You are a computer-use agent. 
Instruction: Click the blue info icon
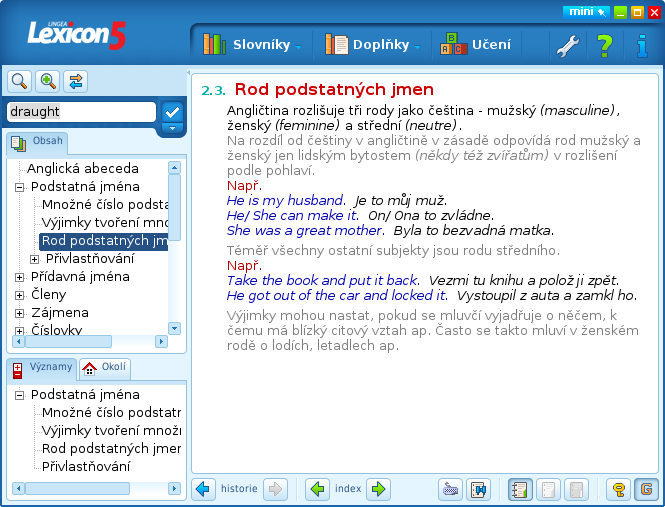click(x=641, y=45)
